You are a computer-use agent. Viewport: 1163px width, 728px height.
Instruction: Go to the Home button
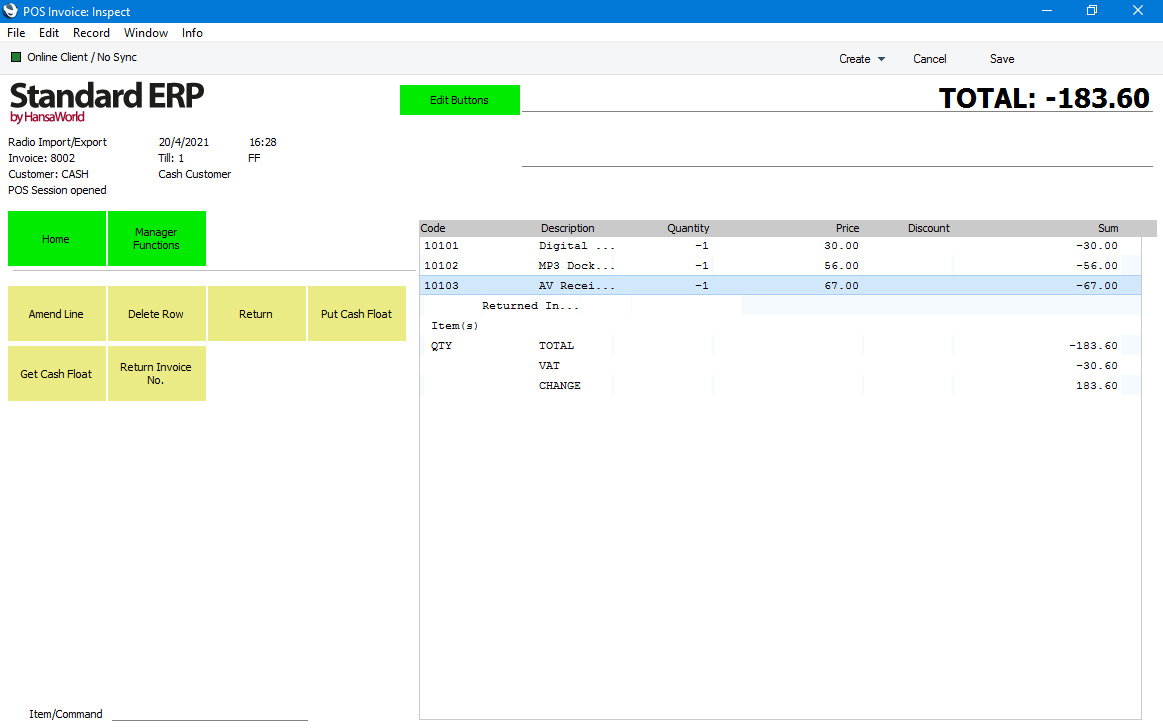pyautogui.click(x=56, y=239)
